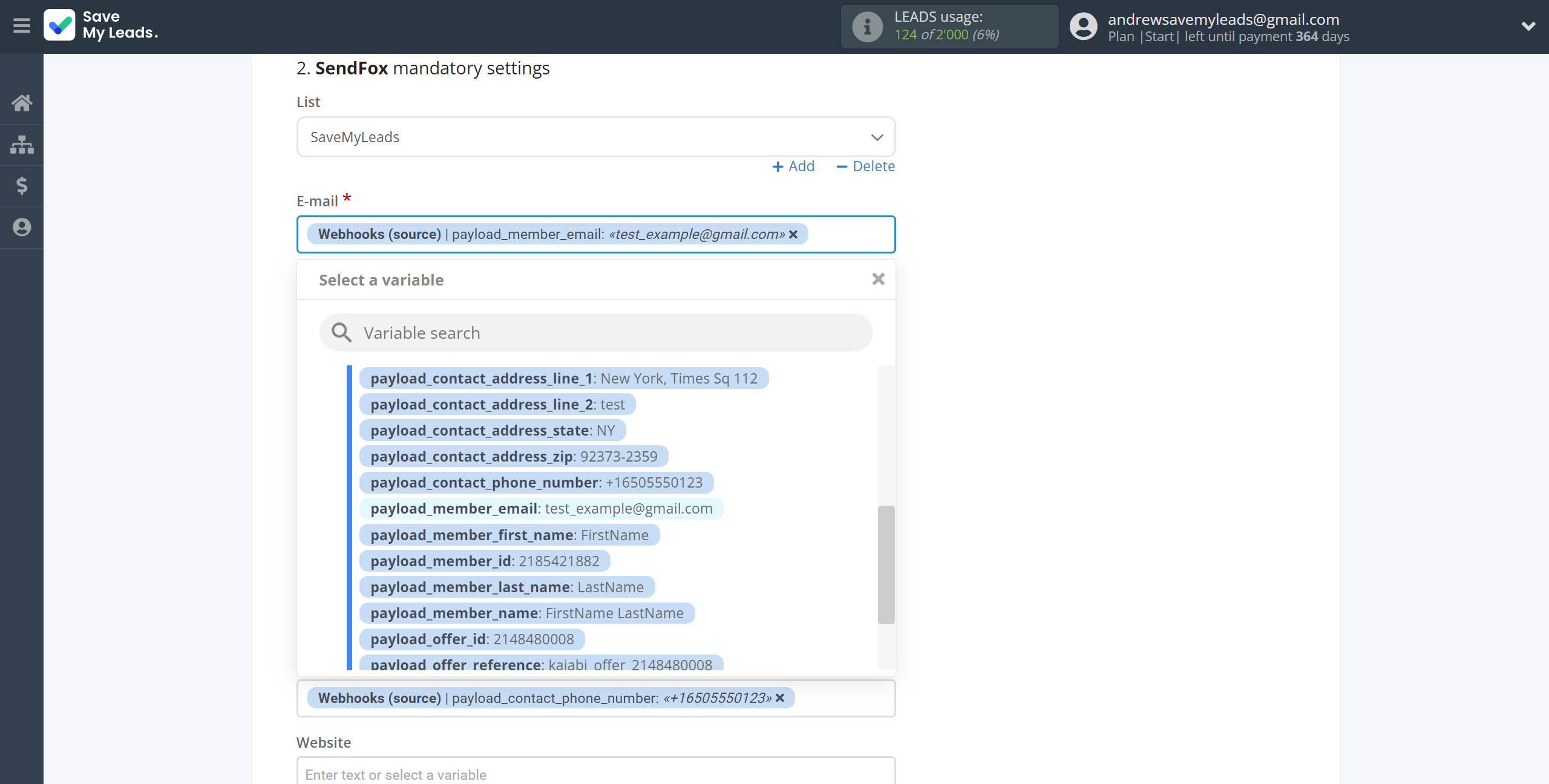
Task: Click the Variable search field
Action: 596,333
